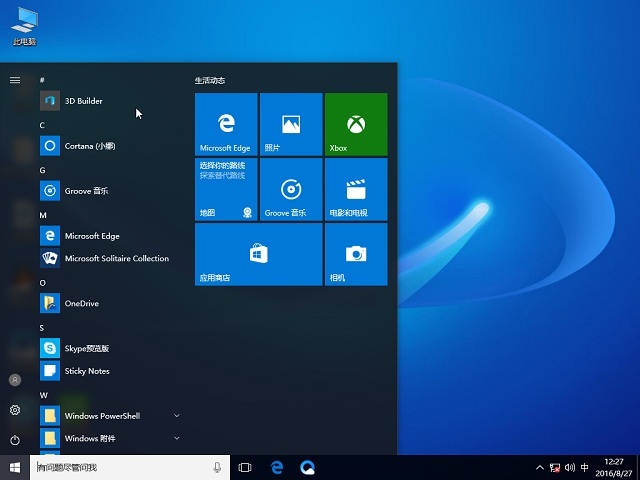Click the Cortana search box
Image resolution: width=640 pixels, height=480 pixels.
click(x=120, y=467)
